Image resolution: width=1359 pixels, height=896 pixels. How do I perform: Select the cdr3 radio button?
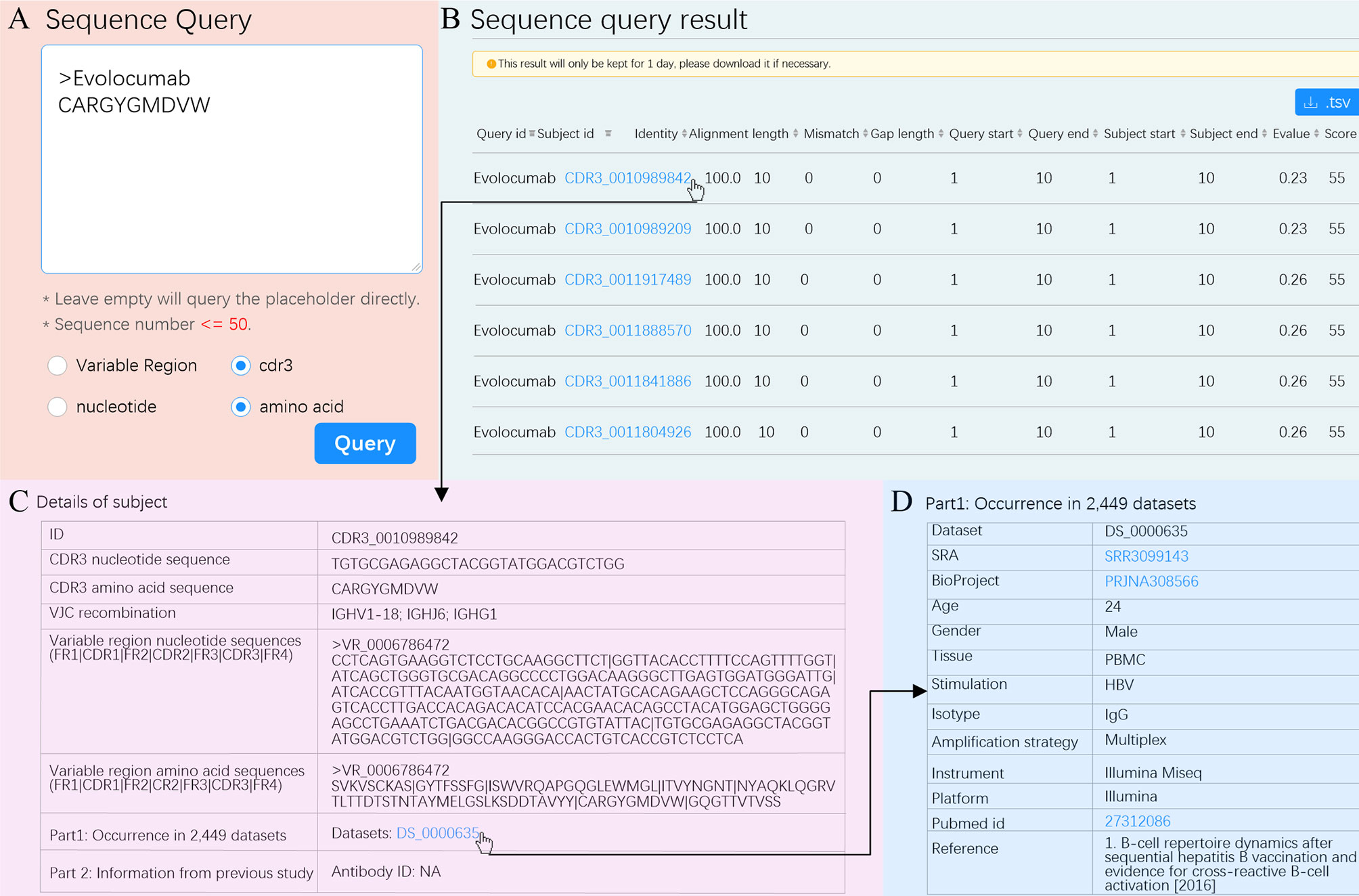tap(241, 365)
